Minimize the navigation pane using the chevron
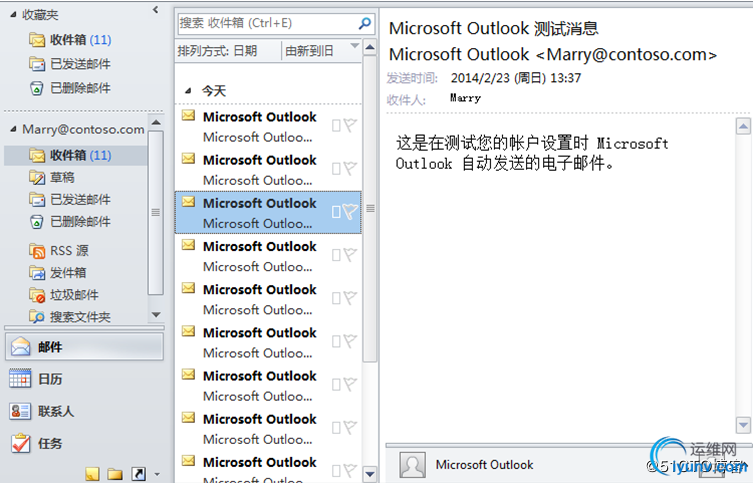 tap(156, 10)
